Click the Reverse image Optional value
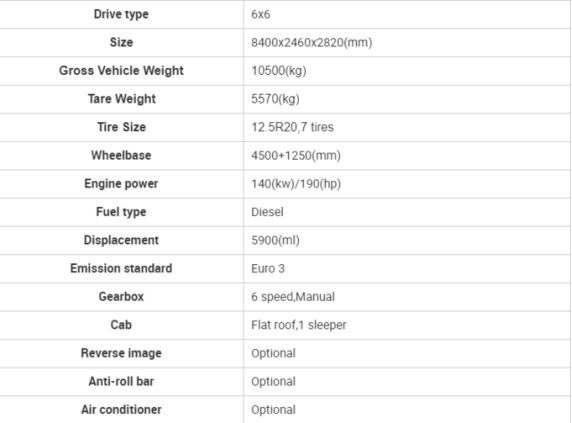This screenshot has width=572, height=423. point(273,353)
